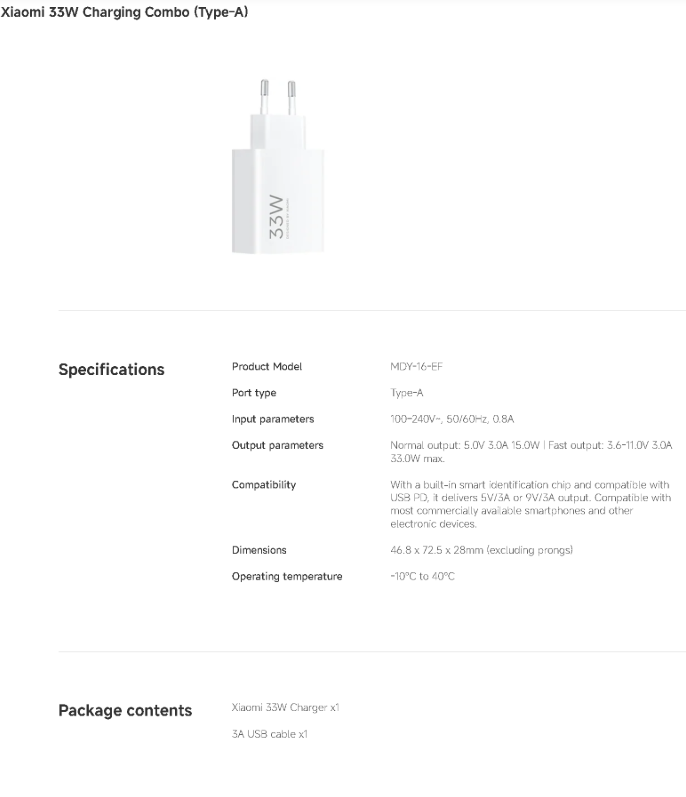Click the -10°C to 40°C value

(422, 576)
